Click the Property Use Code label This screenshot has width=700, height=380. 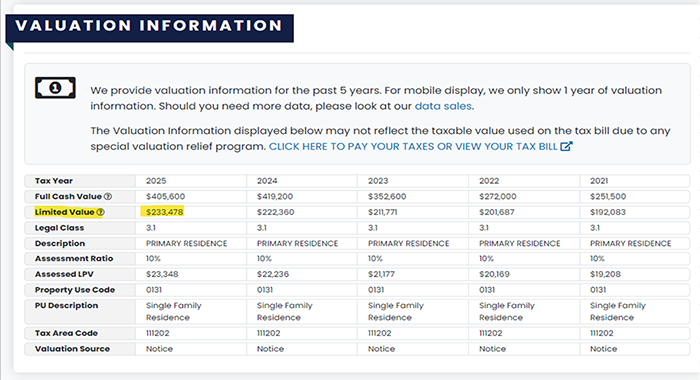click(x=75, y=290)
